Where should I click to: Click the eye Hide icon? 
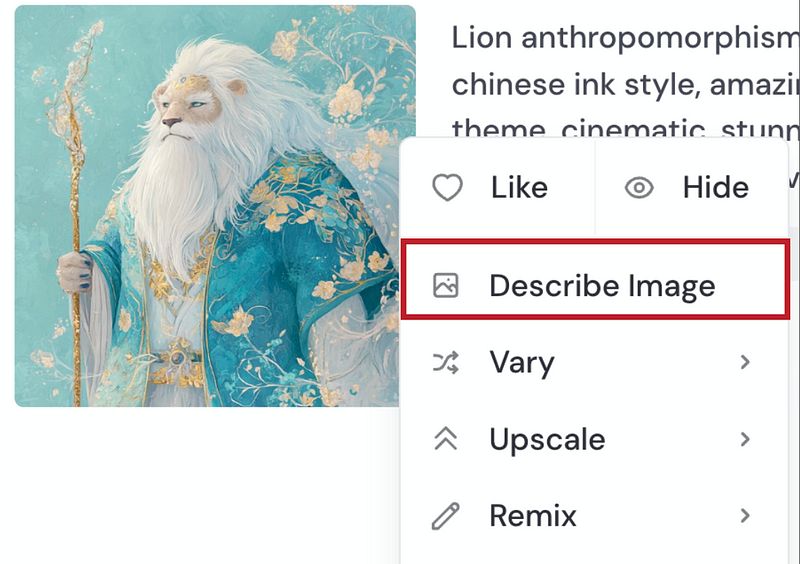pos(639,187)
